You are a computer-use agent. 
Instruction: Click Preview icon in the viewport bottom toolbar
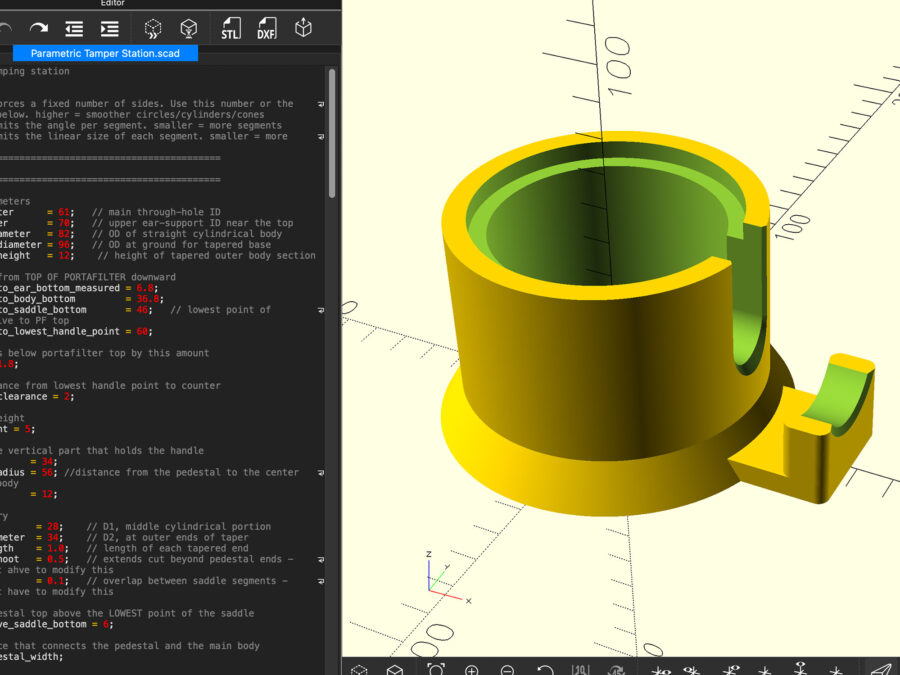(359, 669)
